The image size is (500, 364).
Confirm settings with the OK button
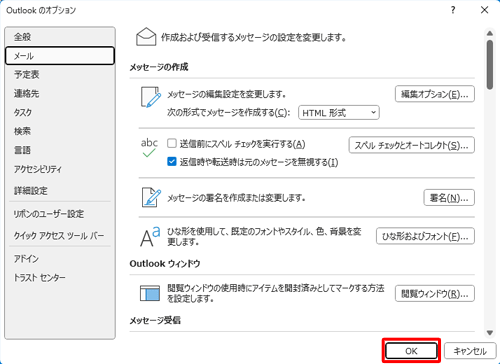411,351
